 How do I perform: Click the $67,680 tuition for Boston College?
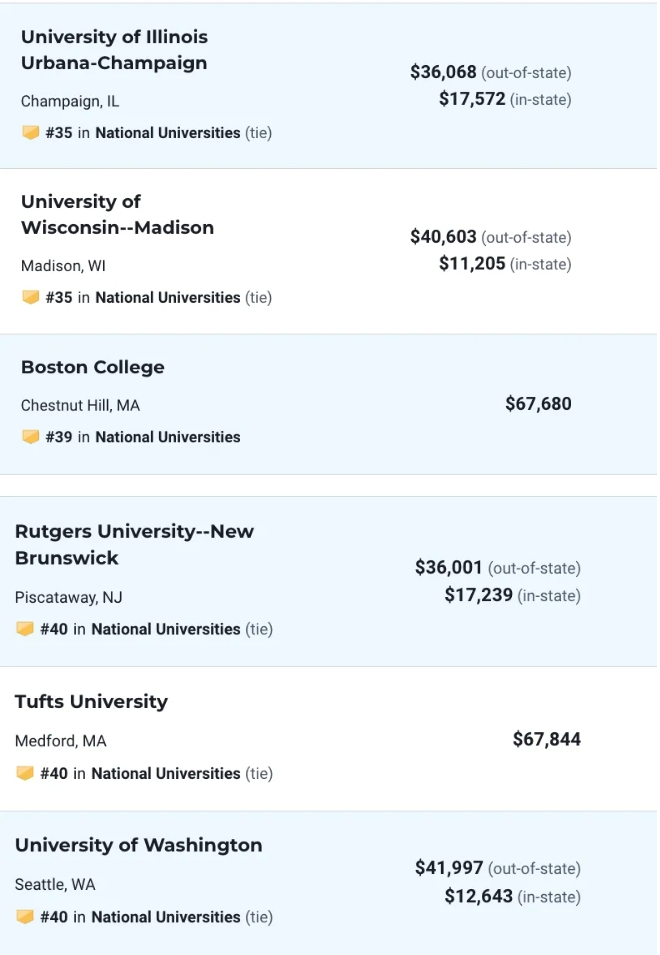click(538, 404)
